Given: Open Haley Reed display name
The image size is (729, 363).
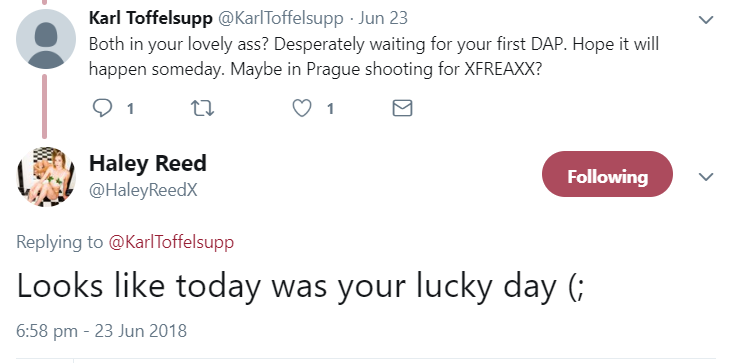Looking at the screenshot, I should (x=147, y=163).
